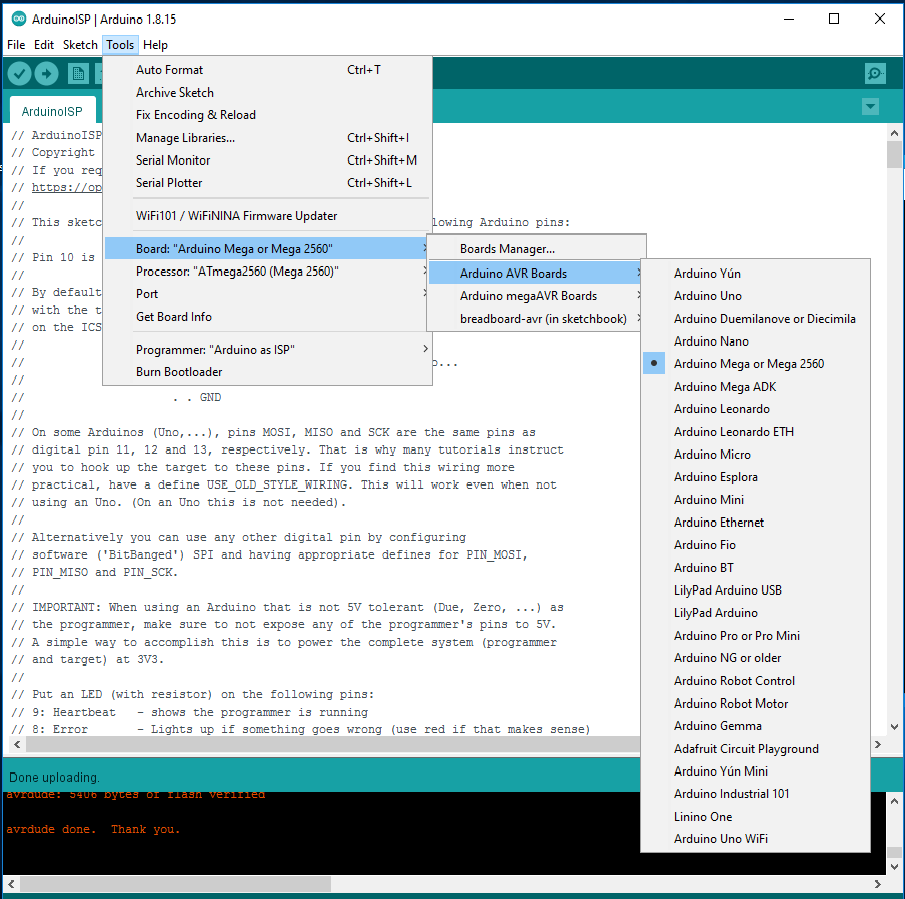Select the Arduino Mega ADK board
Image resolution: width=905 pixels, height=899 pixels.
coord(756,387)
